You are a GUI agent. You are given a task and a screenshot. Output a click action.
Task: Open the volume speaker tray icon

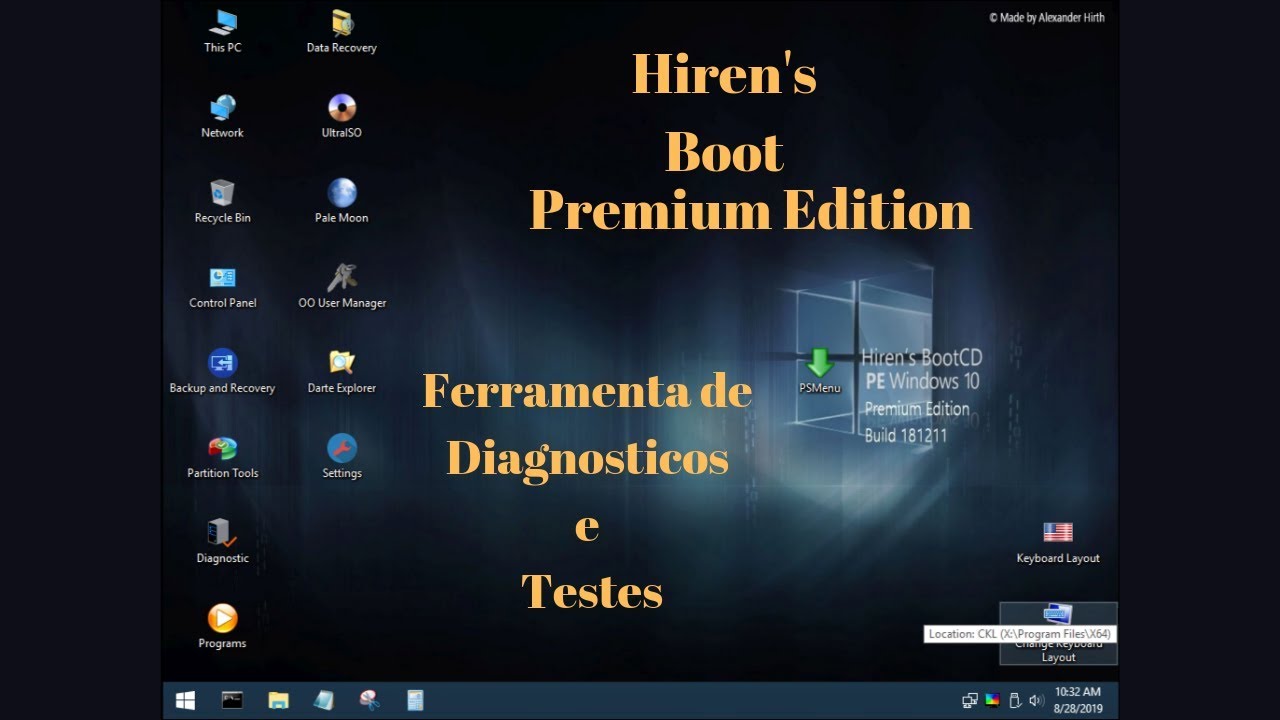coord(1036,700)
